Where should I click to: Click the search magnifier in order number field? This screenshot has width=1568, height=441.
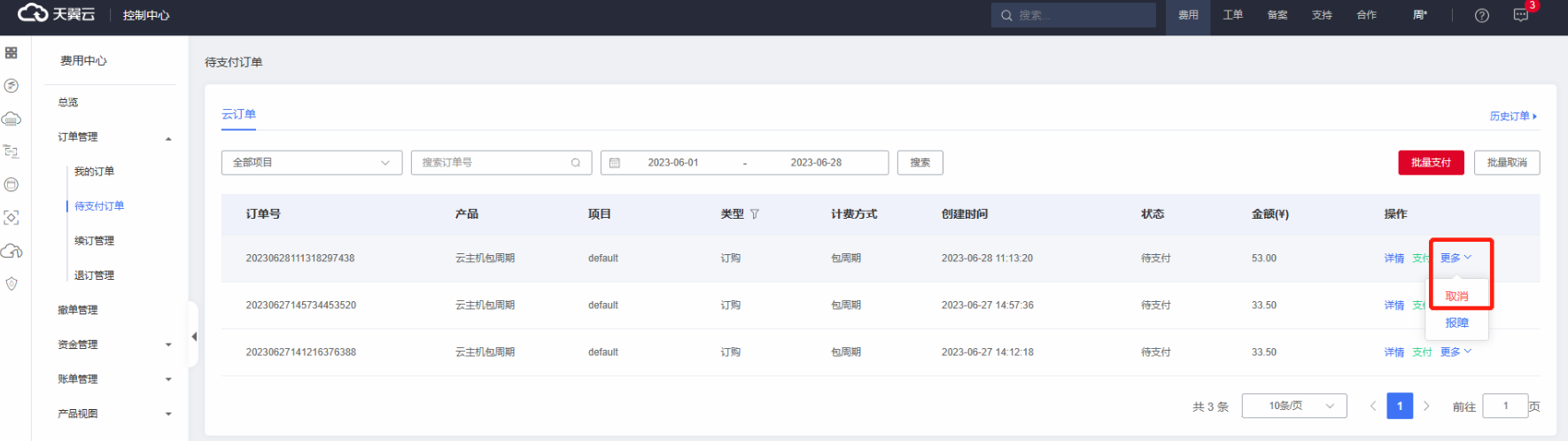[575, 163]
